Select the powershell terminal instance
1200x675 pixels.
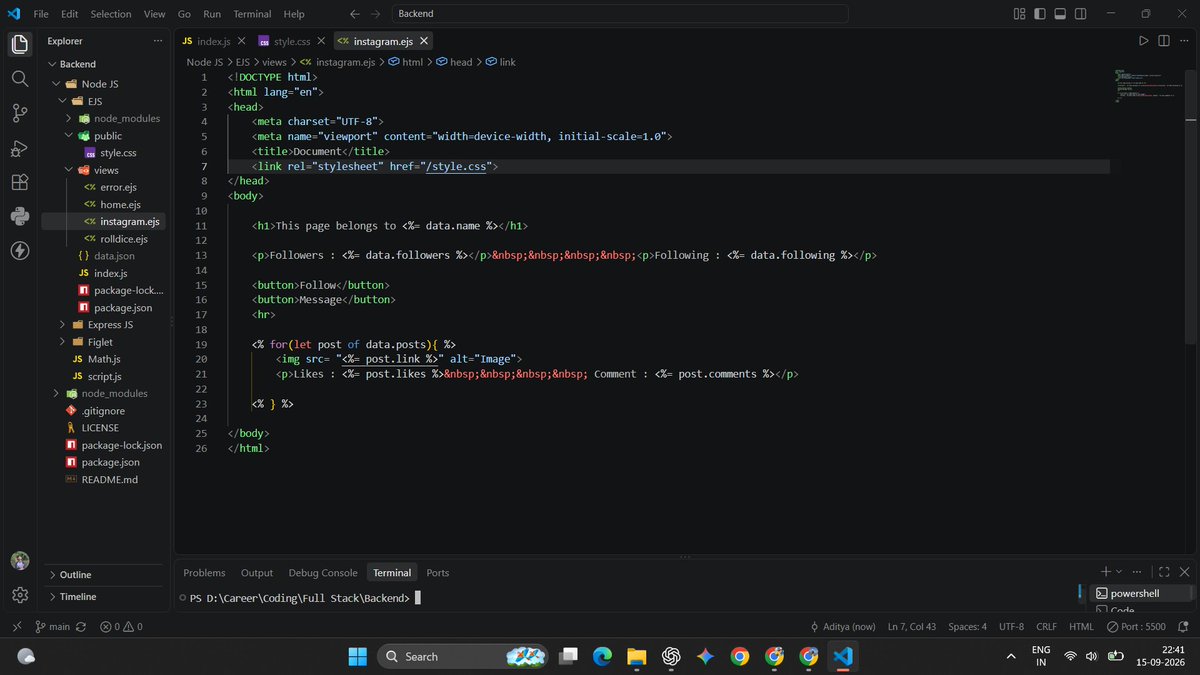pyautogui.click(x=1135, y=593)
